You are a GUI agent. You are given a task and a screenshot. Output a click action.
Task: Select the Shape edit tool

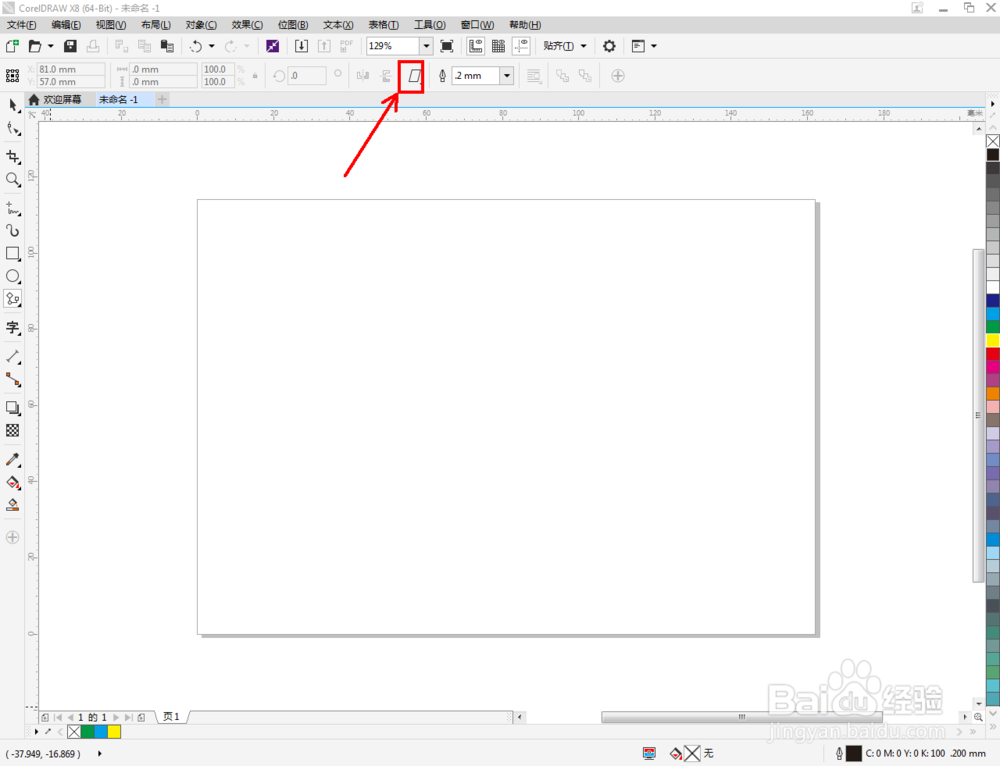tap(13, 129)
